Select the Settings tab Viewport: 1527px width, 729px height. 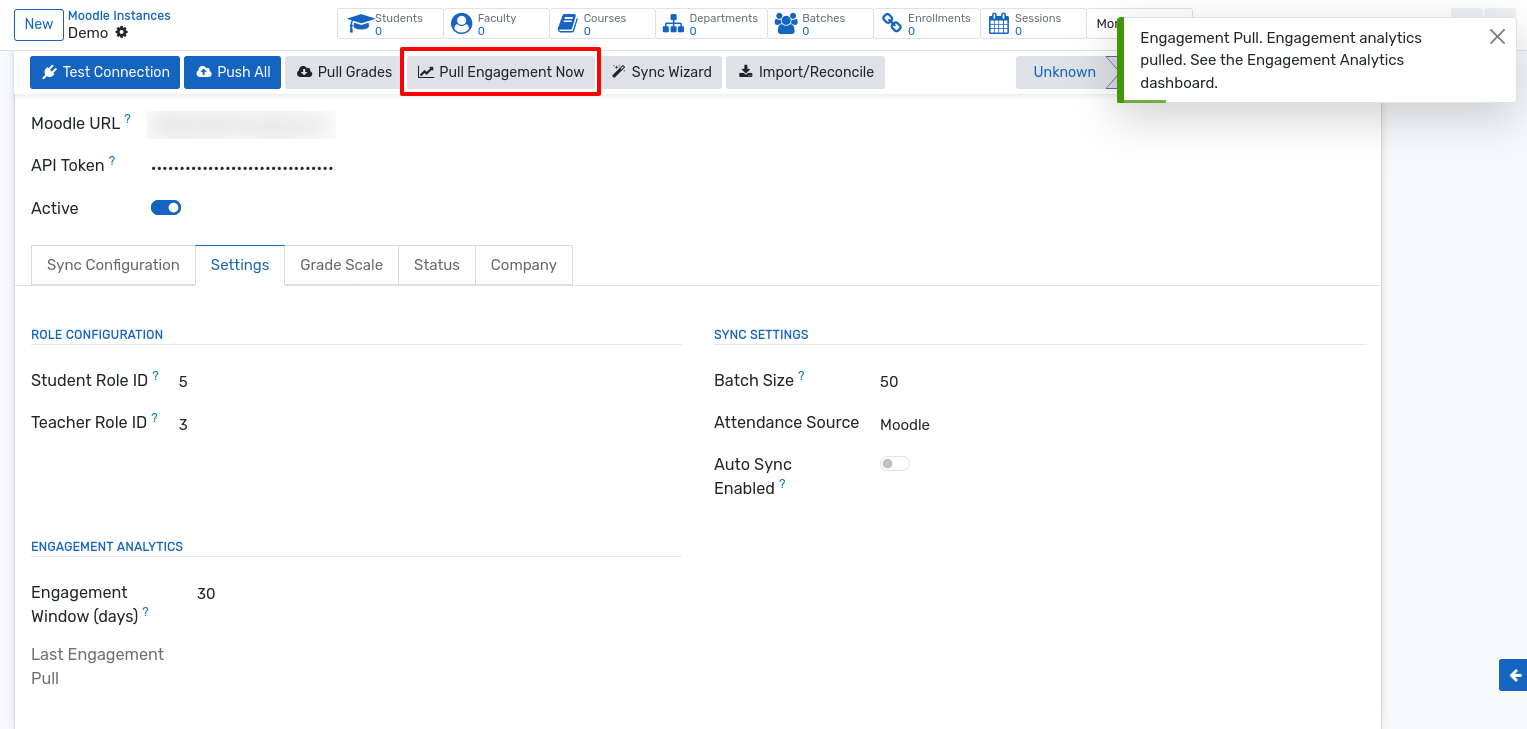coord(240,265)
